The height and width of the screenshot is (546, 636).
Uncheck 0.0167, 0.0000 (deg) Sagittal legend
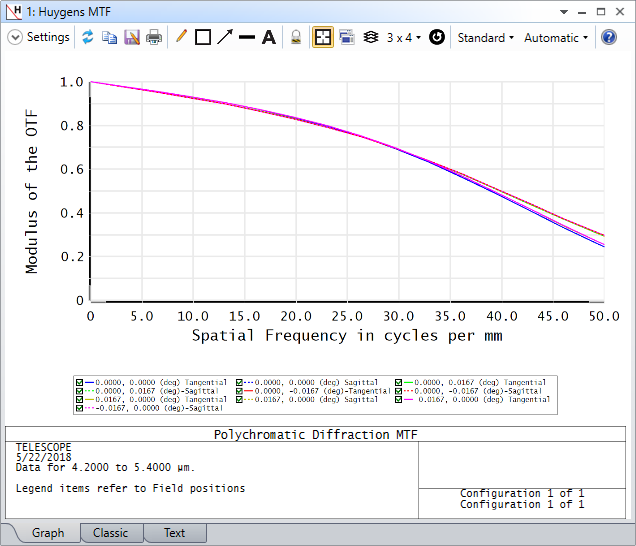239,400
